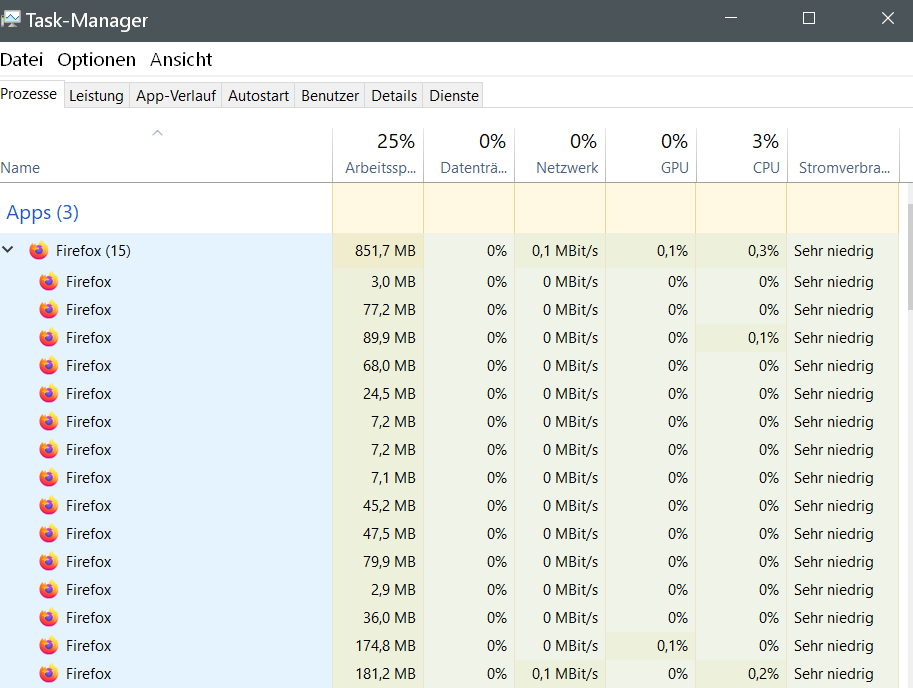Click the Task-Manager title bar icon

click(x=12, y=19)
